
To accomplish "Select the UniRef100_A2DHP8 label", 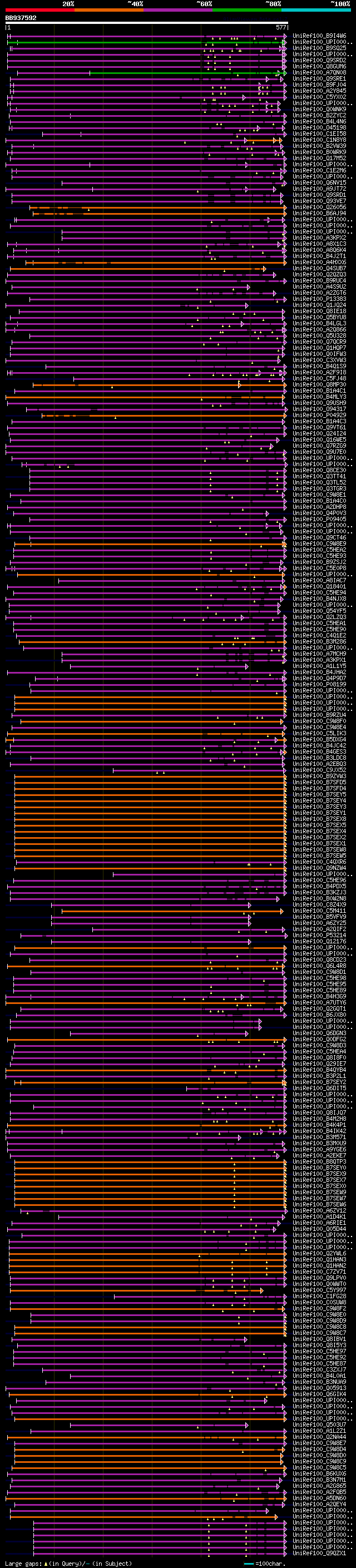I will (x=319, y=507).
